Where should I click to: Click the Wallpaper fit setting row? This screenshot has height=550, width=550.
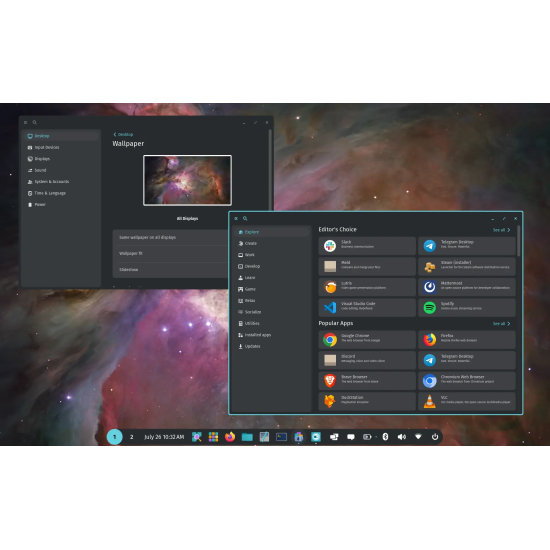pyautogui.click(x=171, y=254)
